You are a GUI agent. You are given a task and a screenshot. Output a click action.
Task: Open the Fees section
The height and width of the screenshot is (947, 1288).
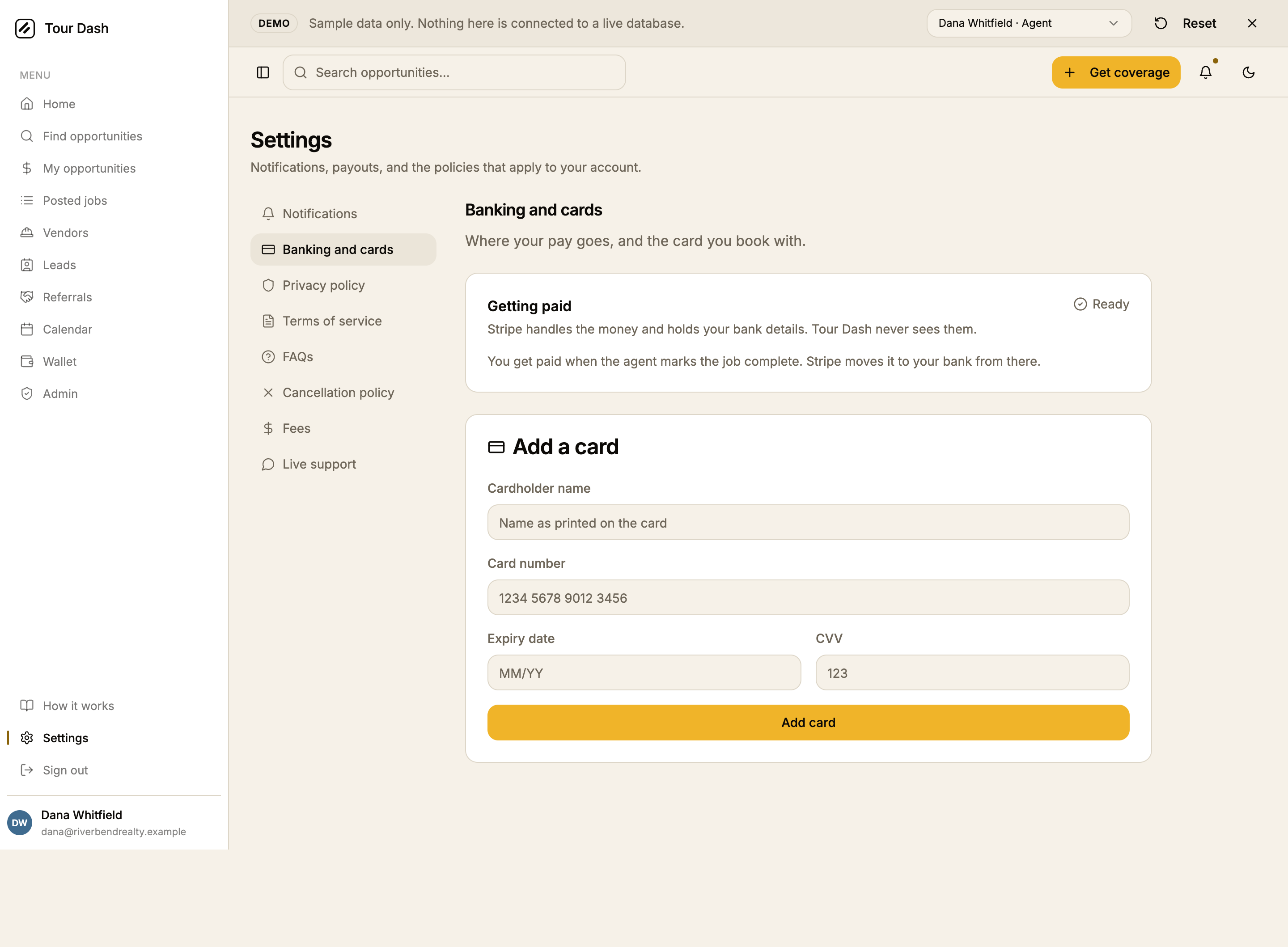point(343,428)
